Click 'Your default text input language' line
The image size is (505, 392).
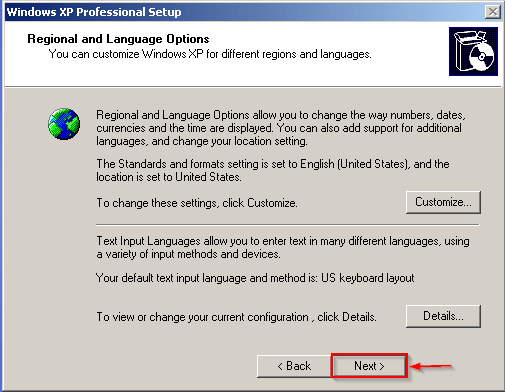tap(255, 278)
